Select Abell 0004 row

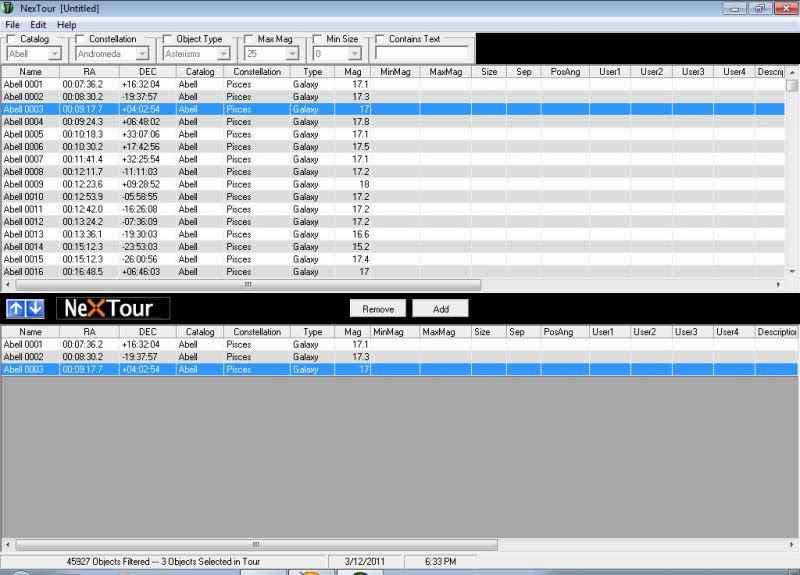(393, 121)
